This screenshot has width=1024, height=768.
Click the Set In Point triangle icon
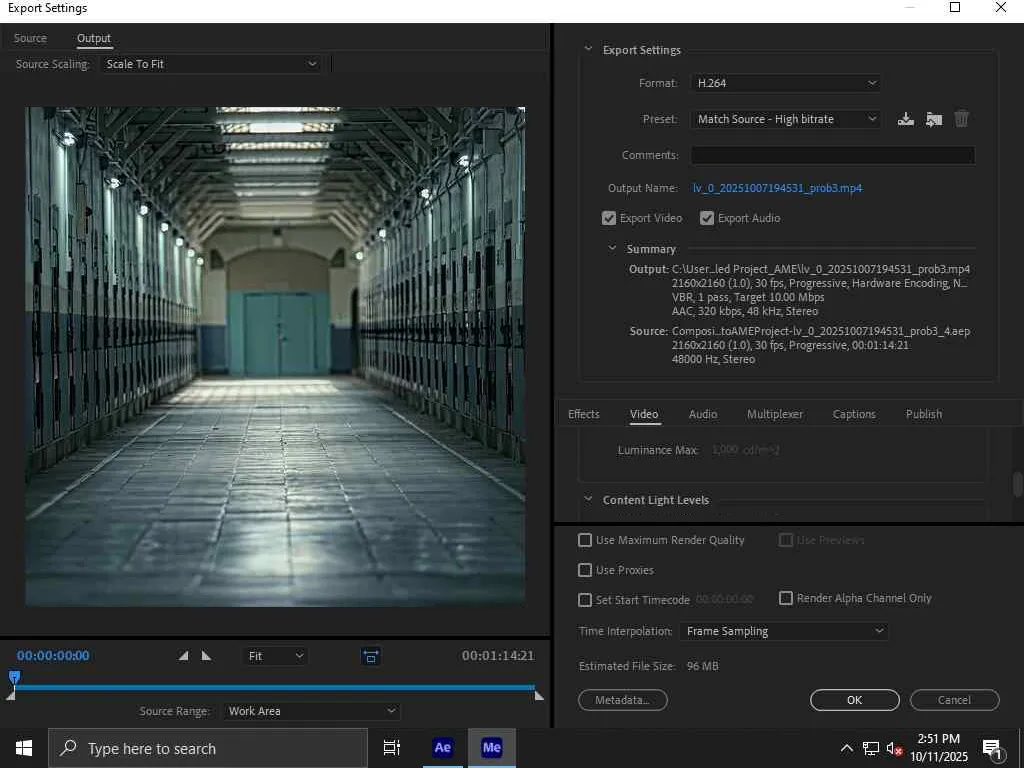pos(183,656)
